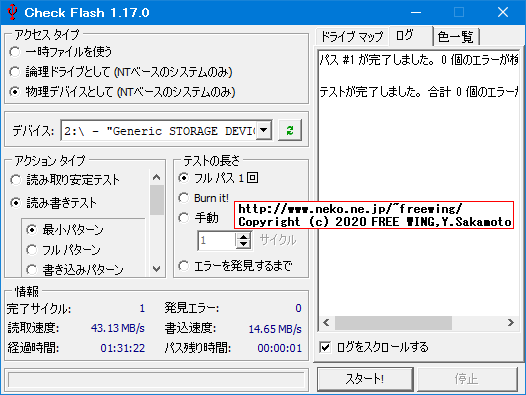Click the write speed value 14.65 MB/s

[x=275, y=329]
